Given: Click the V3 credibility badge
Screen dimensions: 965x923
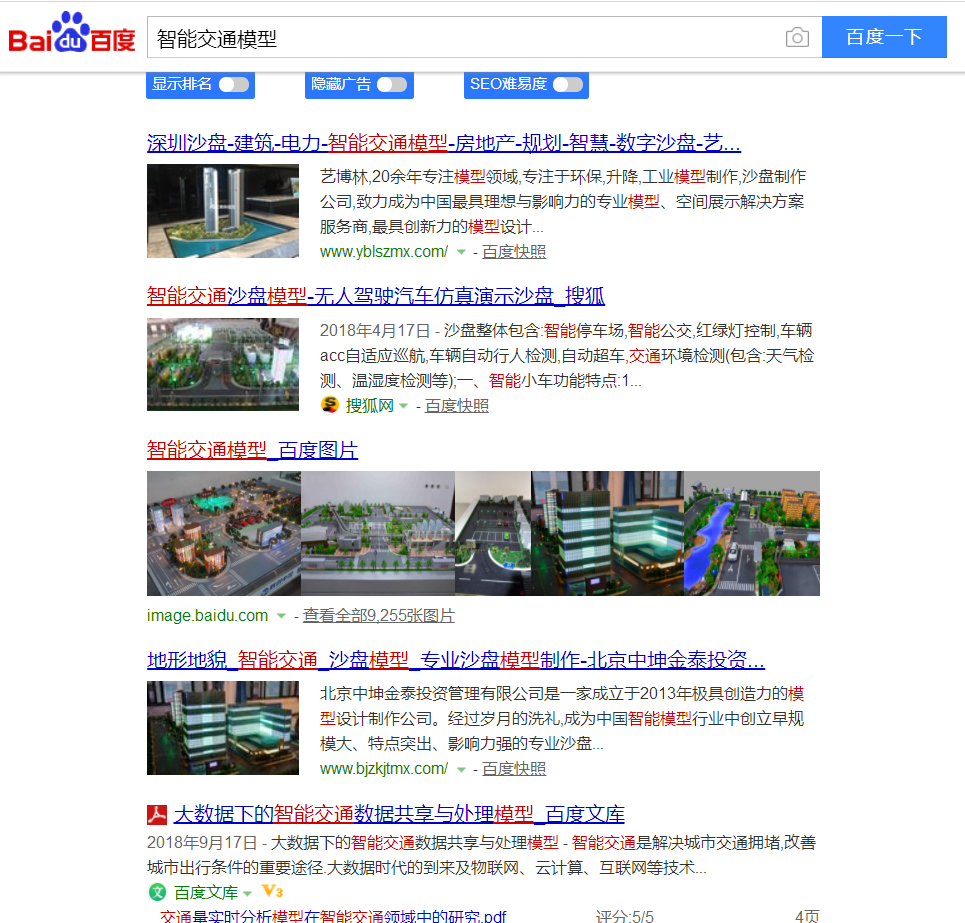Looking at the screenshot, I should click(x=272, y=891).
